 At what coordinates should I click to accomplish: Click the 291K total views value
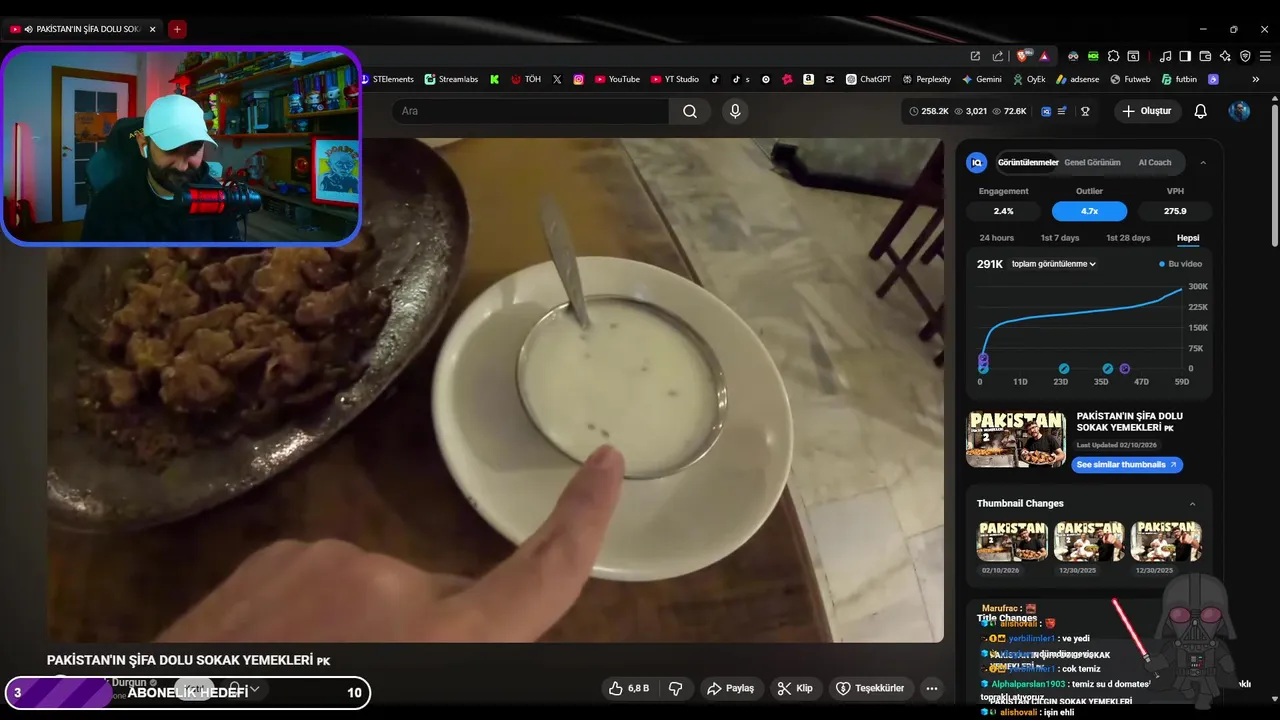click(x=990, y=264)
